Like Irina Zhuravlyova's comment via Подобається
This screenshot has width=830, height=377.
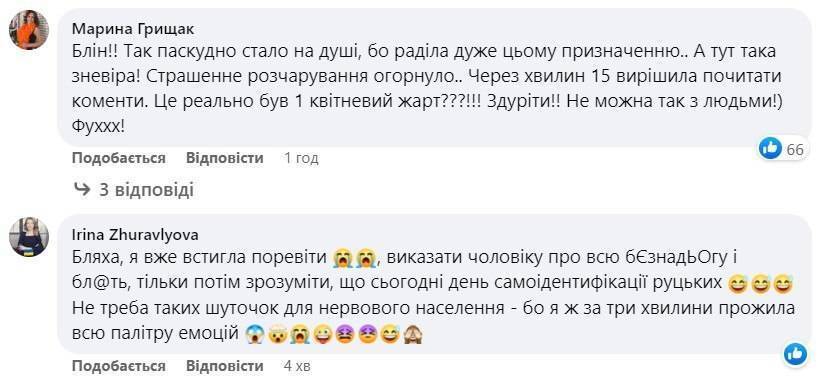[119, 366]
